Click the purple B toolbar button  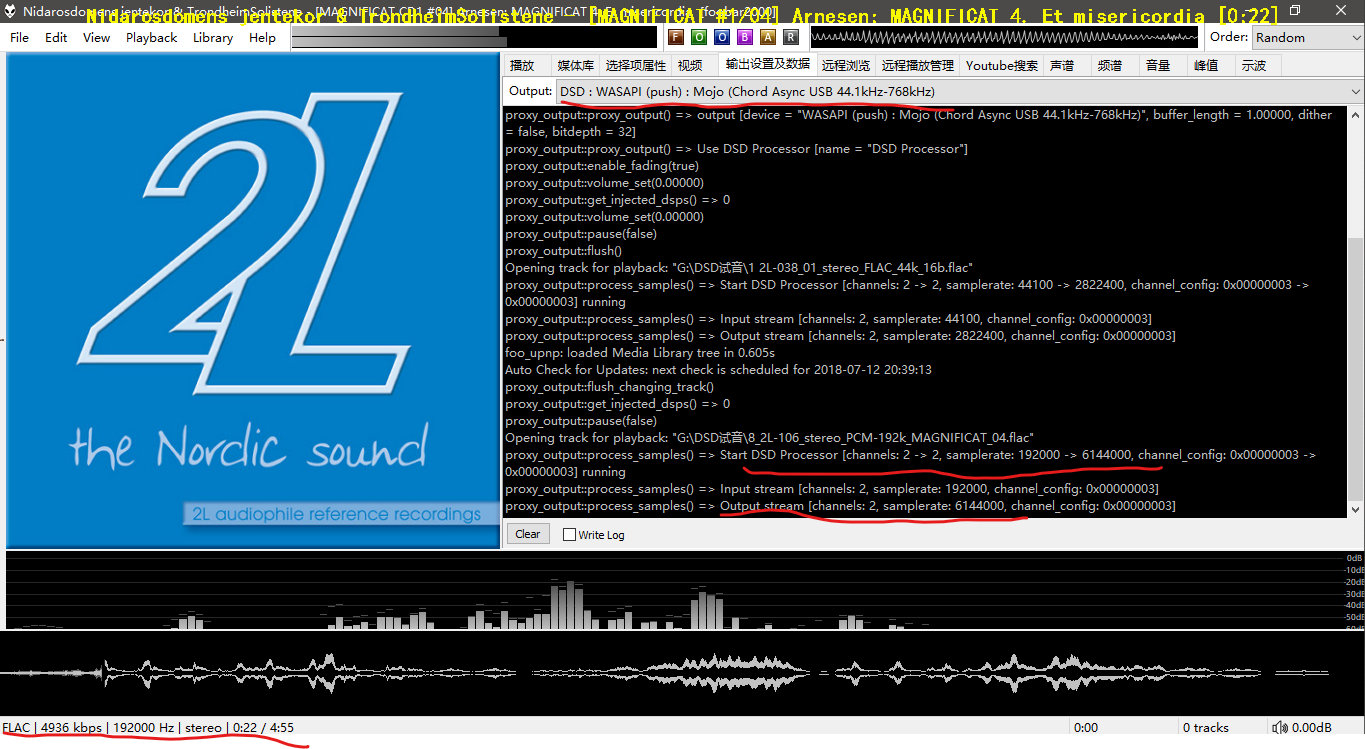tap(744, 37)
